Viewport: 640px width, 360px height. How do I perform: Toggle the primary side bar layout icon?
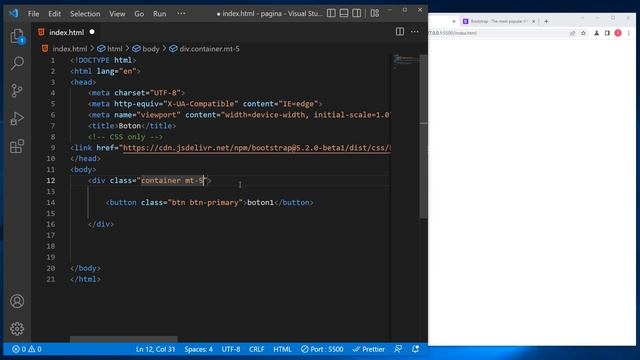pyautogui.click(x=331, y=13)
